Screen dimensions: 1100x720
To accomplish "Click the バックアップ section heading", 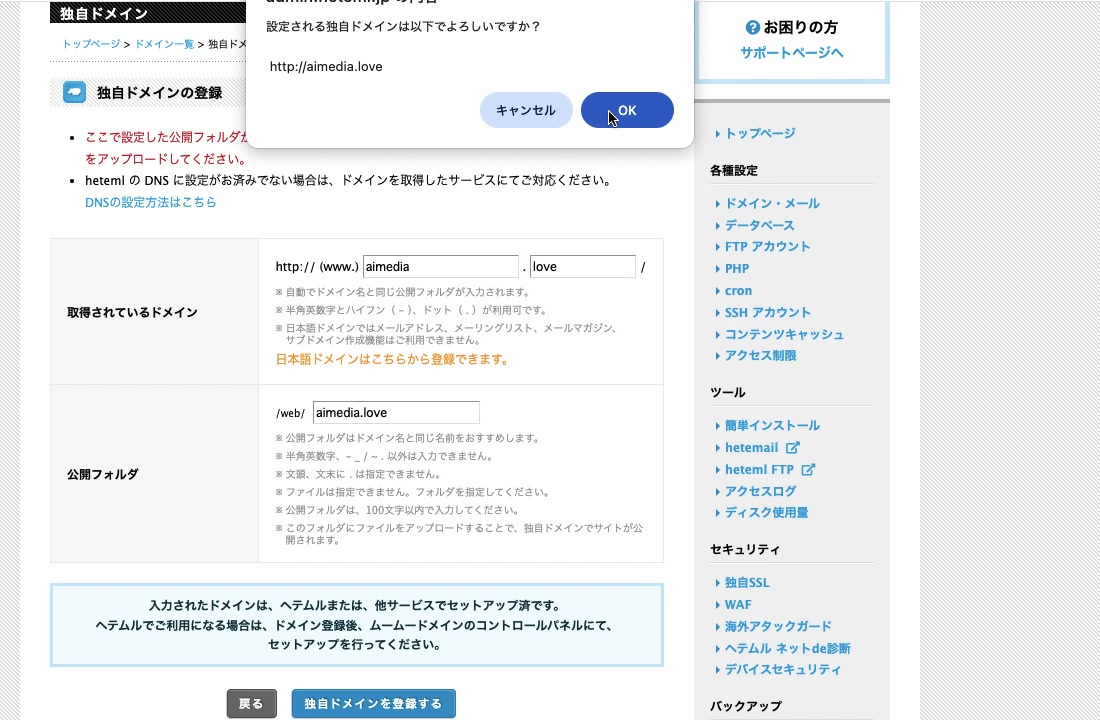I will pyautogui.click(x=746, y=706).
